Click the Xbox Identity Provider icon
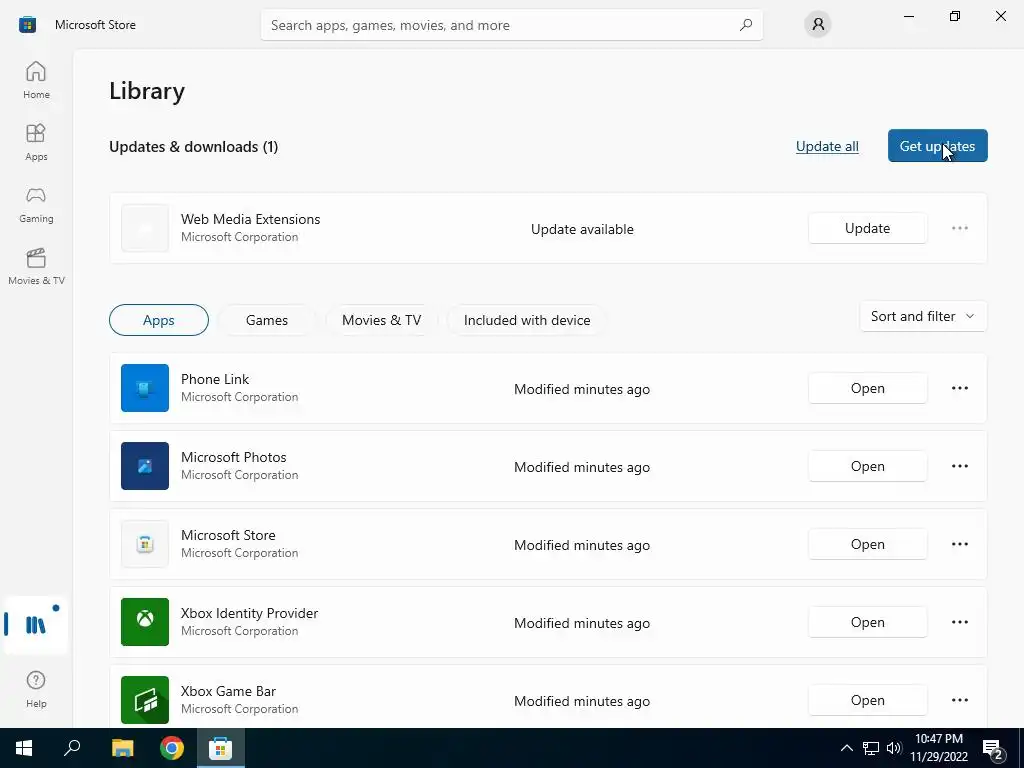Screen dimensions: 1024x768 (x=145, y=622)
